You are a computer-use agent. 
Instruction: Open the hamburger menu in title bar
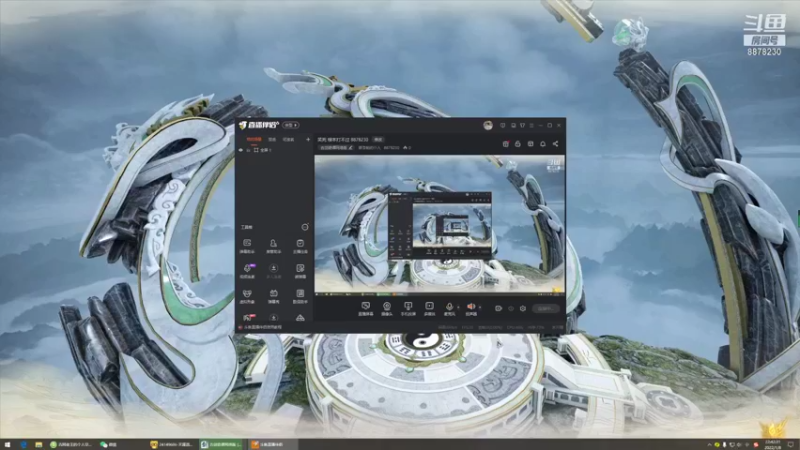point(532,126)
